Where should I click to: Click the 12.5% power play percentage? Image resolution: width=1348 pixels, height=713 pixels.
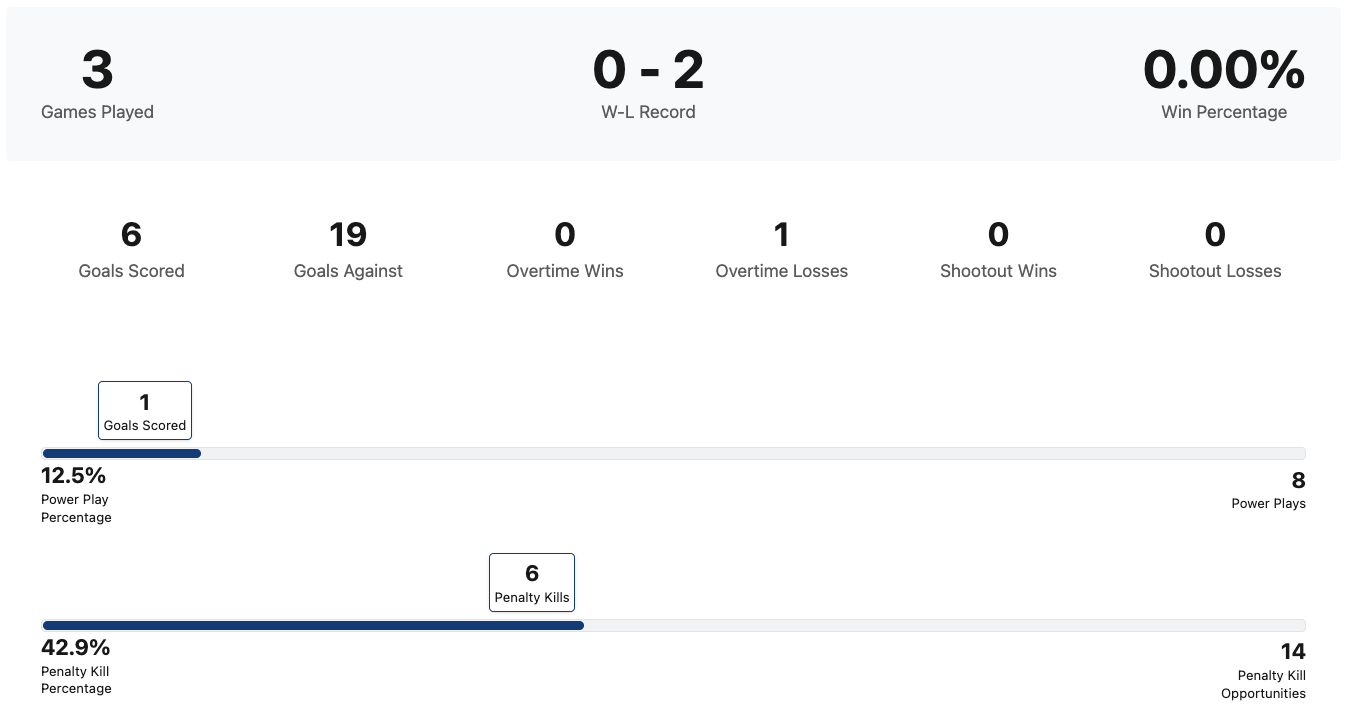pos(74,475)
